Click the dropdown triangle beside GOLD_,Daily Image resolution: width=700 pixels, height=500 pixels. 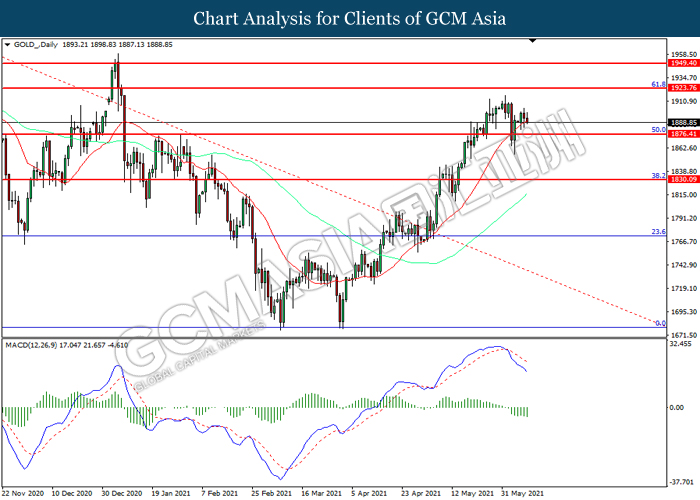pos(7,45)
